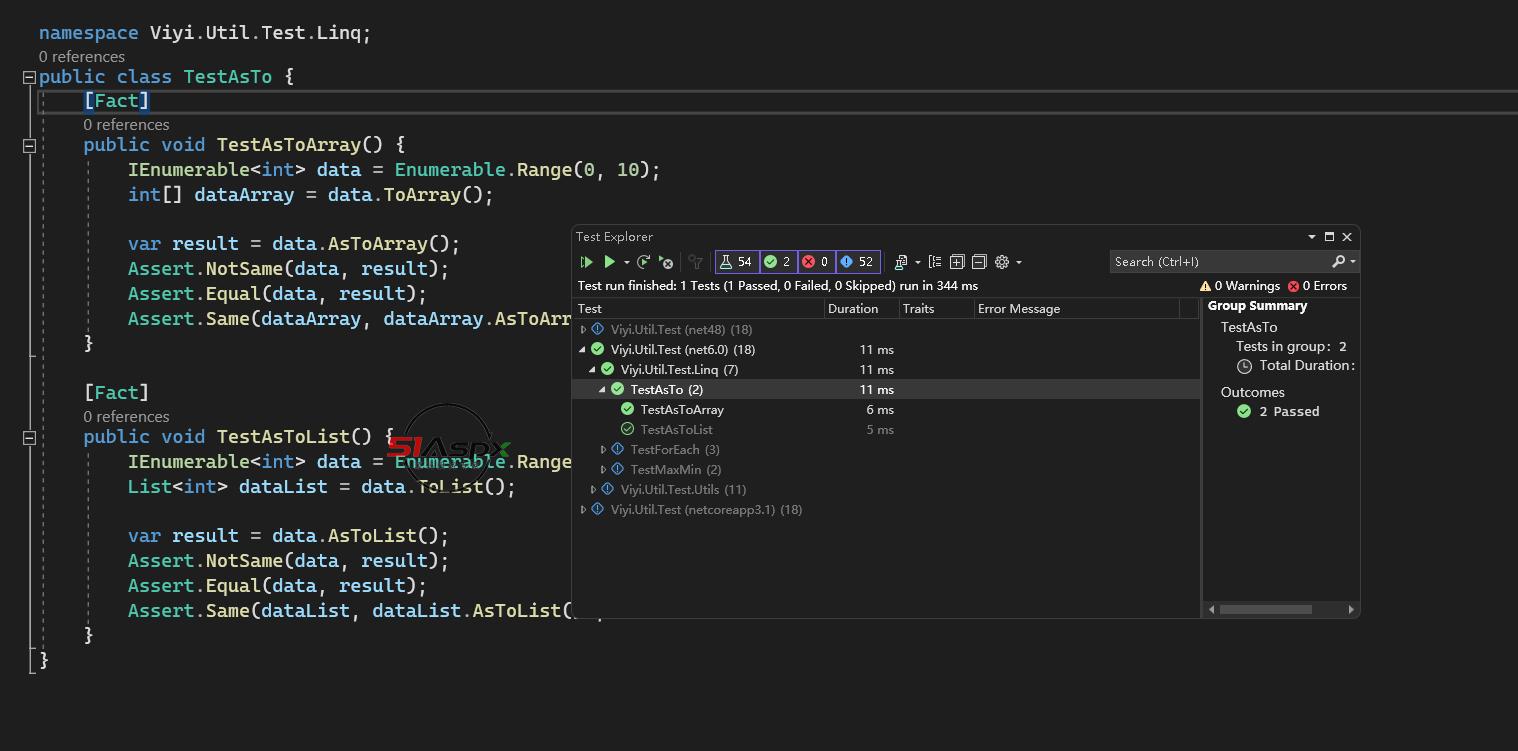The image size is (1518, 751).
Task: Collapse the TestAsTo (2) node
Action: click(603, 389)
